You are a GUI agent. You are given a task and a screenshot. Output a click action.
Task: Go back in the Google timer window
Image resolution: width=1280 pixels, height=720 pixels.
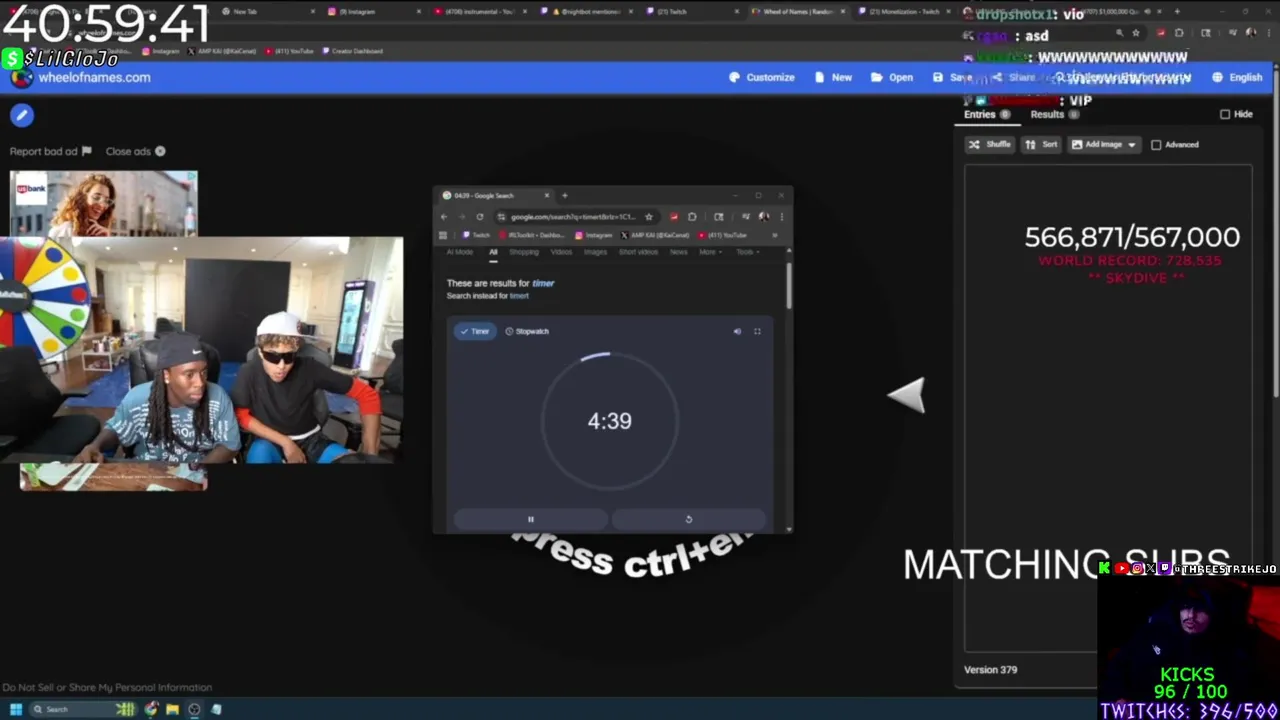coord(444,217)
